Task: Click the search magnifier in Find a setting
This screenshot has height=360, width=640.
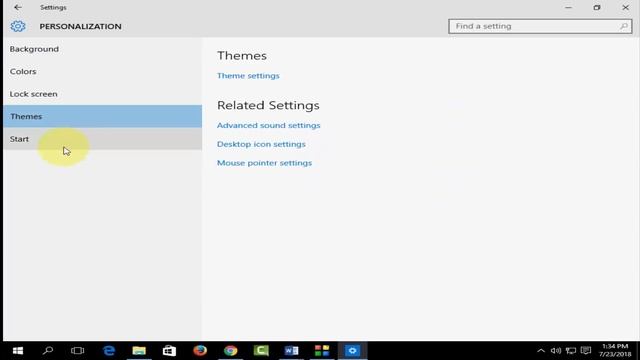Action: 623,26
